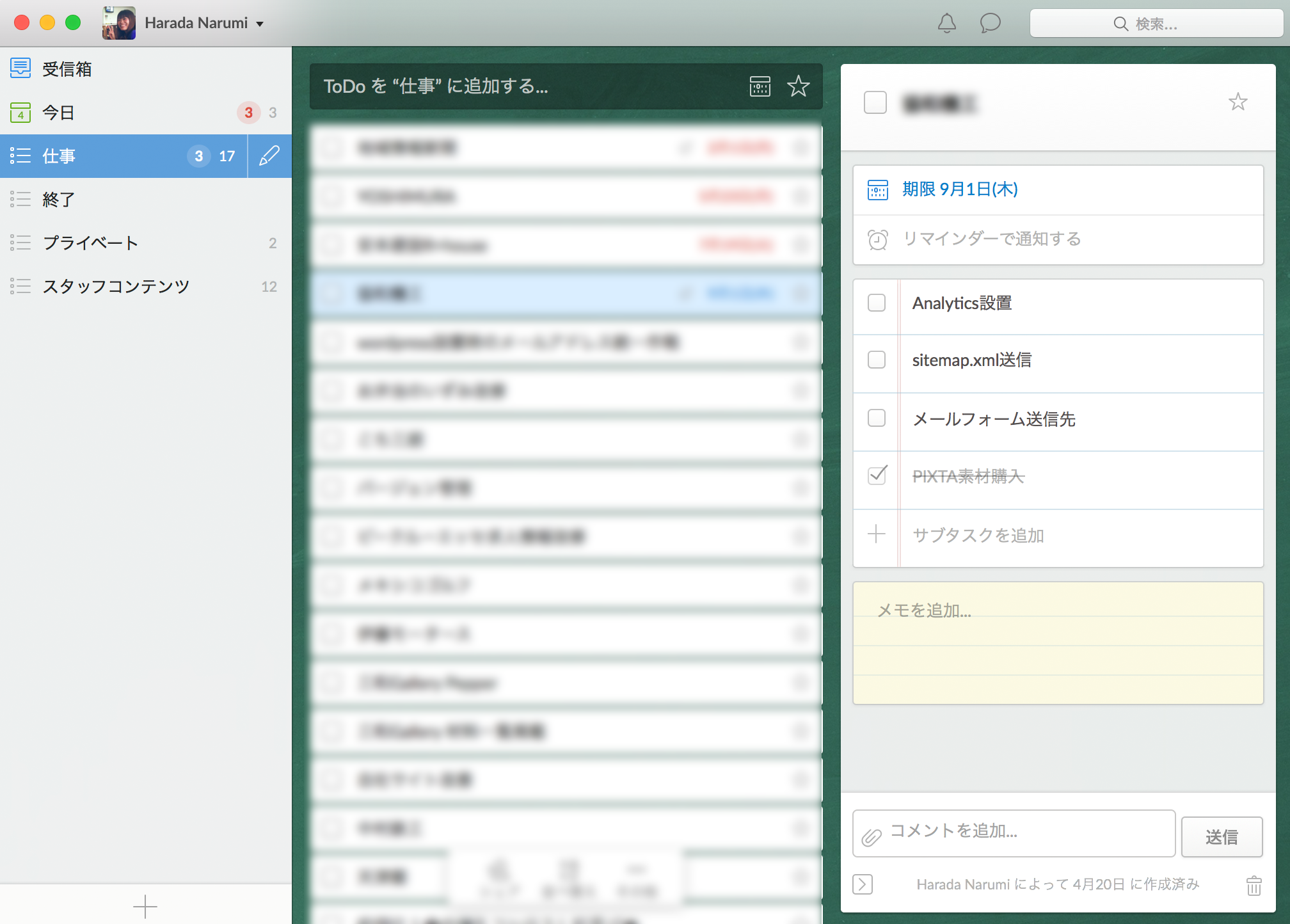Click the 今日 calendar icon

click(x=20, y=113)
